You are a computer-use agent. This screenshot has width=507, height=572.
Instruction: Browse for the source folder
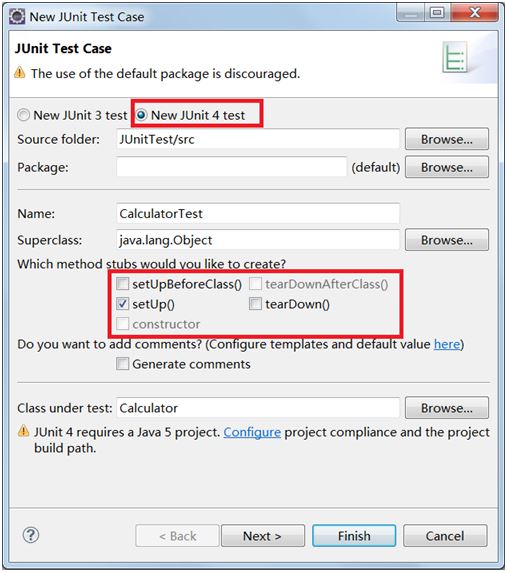point(447,139)
